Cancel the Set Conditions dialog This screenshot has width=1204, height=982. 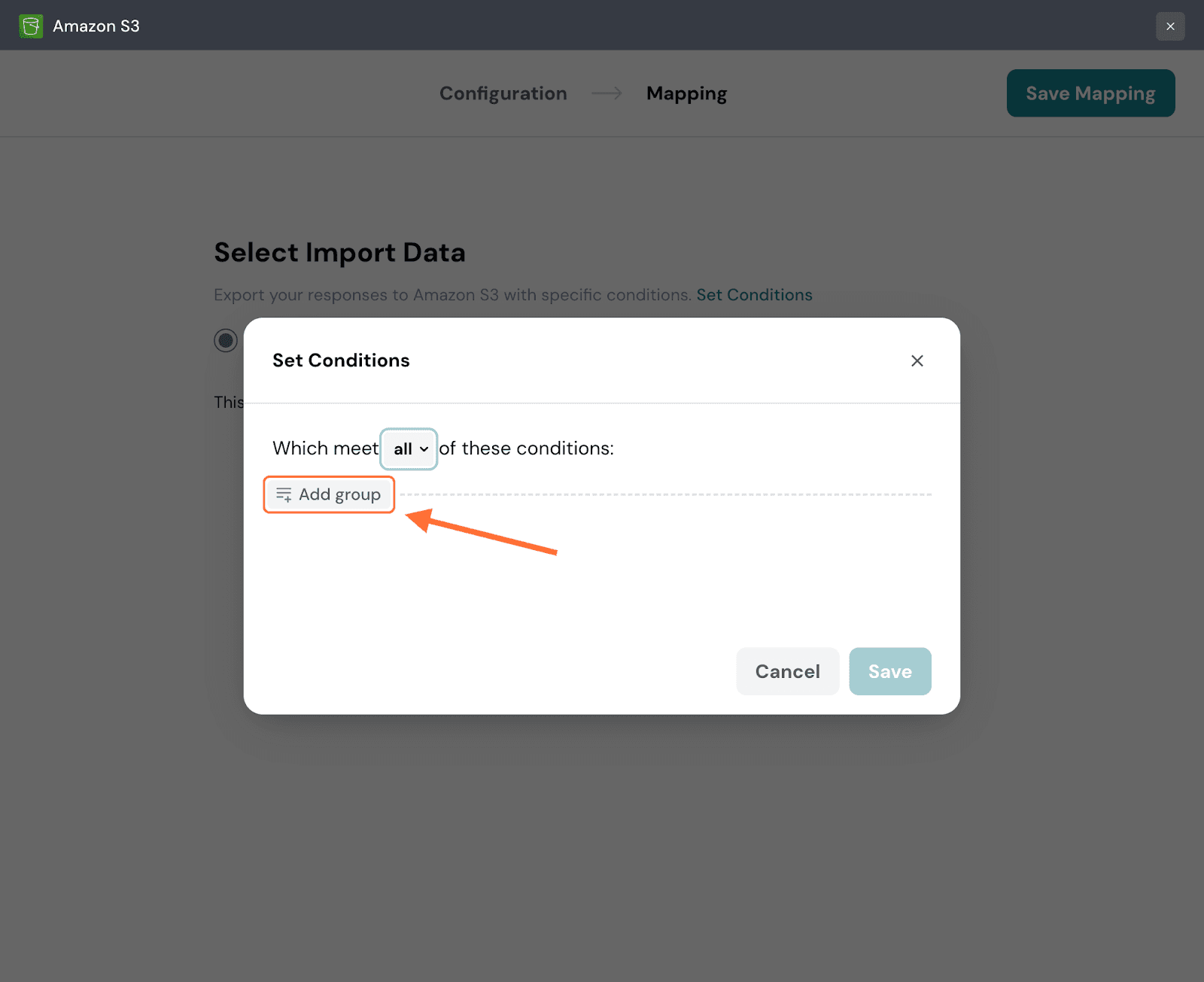[x=787, y=671]
